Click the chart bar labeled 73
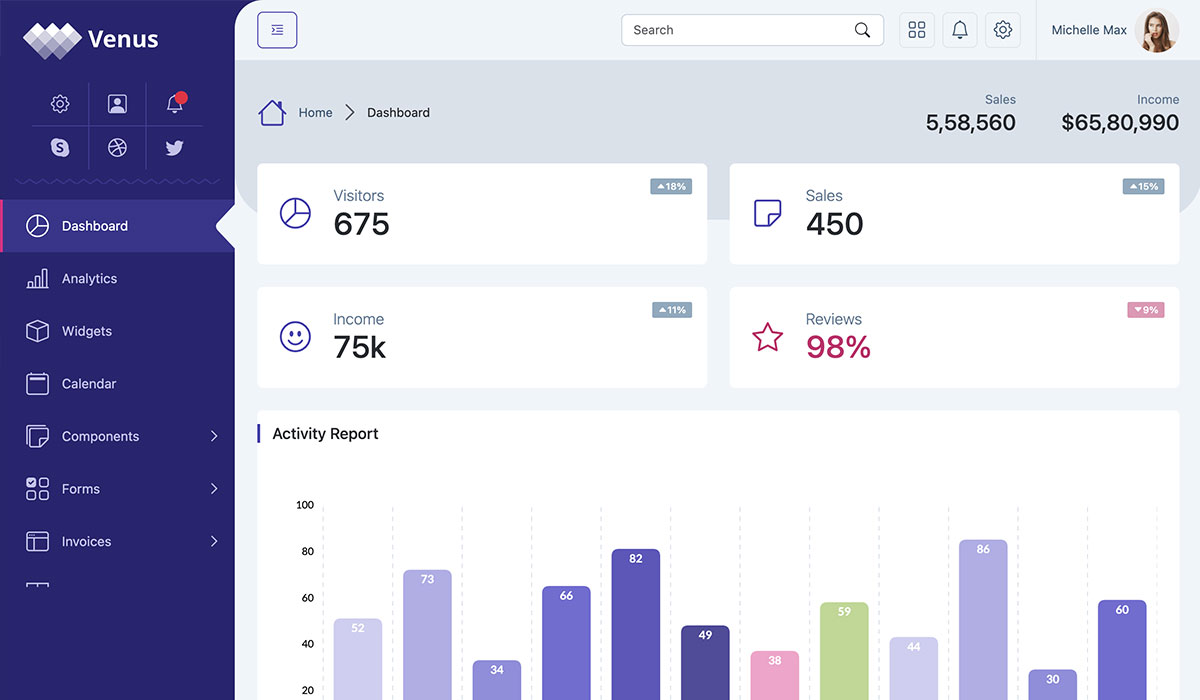Image resolution: width=1200 pixels, height=700 pixels. pos(427,635)
